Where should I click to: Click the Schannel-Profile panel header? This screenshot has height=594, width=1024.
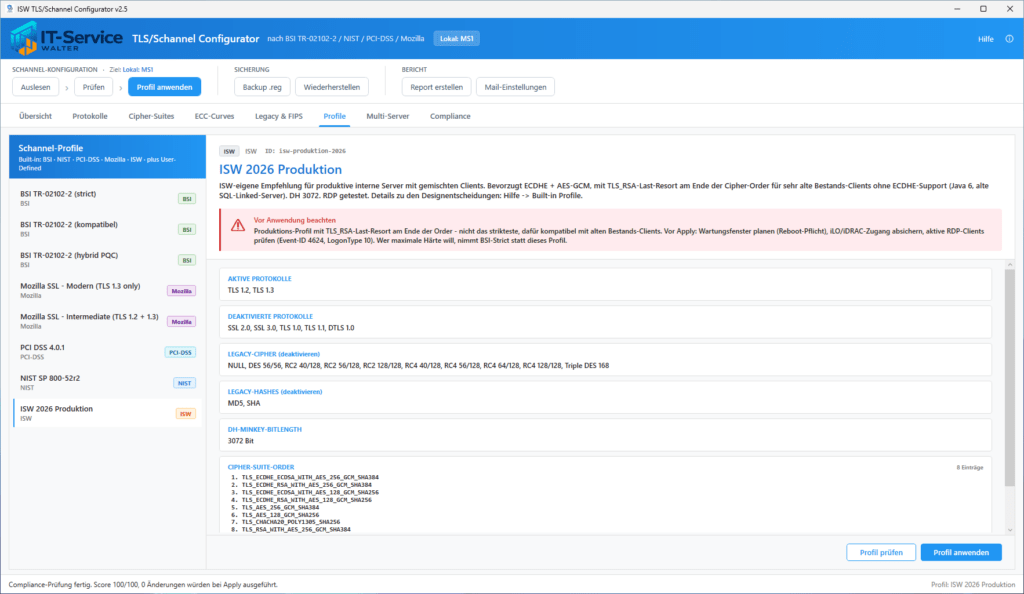coord(108,157)
